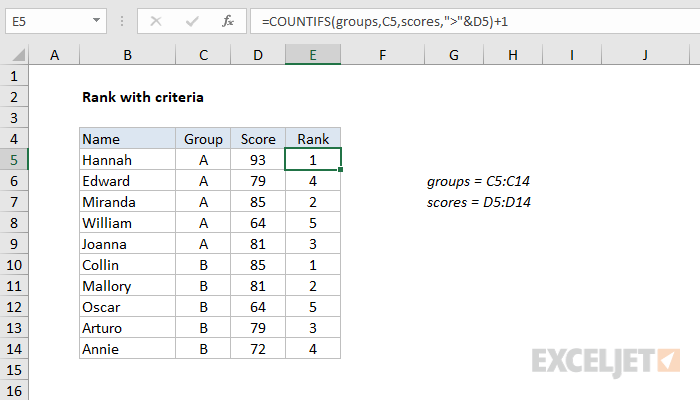Select the cell containing Annie
This screenshot has height=400, width=700.
128,349
